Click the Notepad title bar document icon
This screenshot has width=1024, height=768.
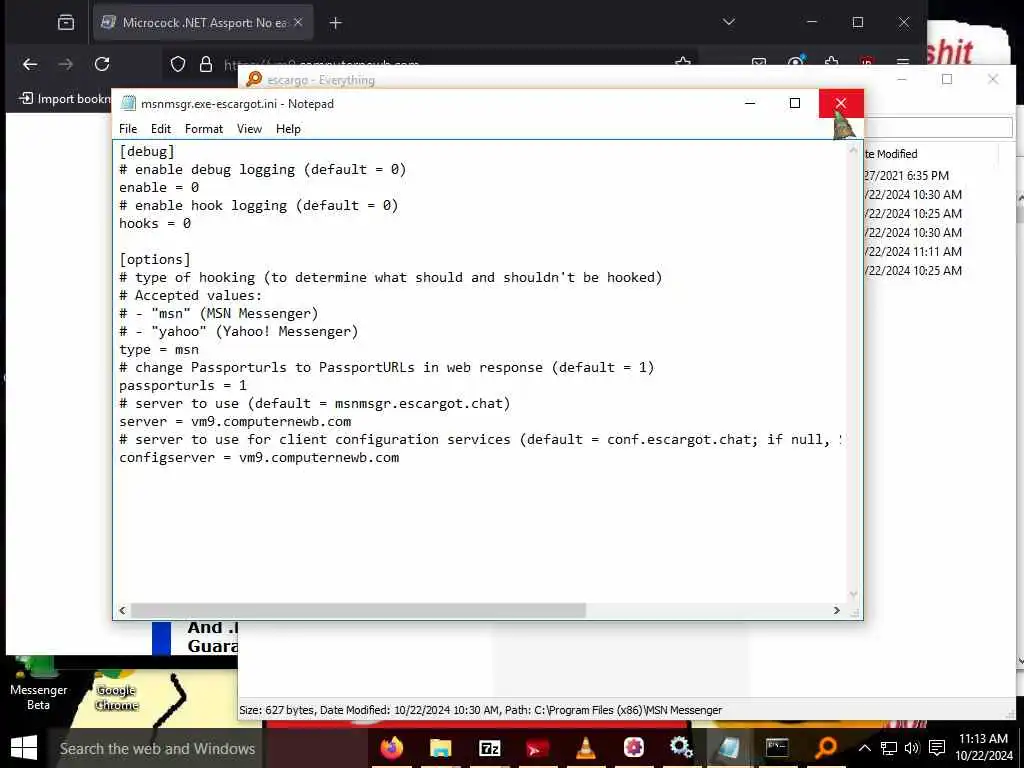129,103
